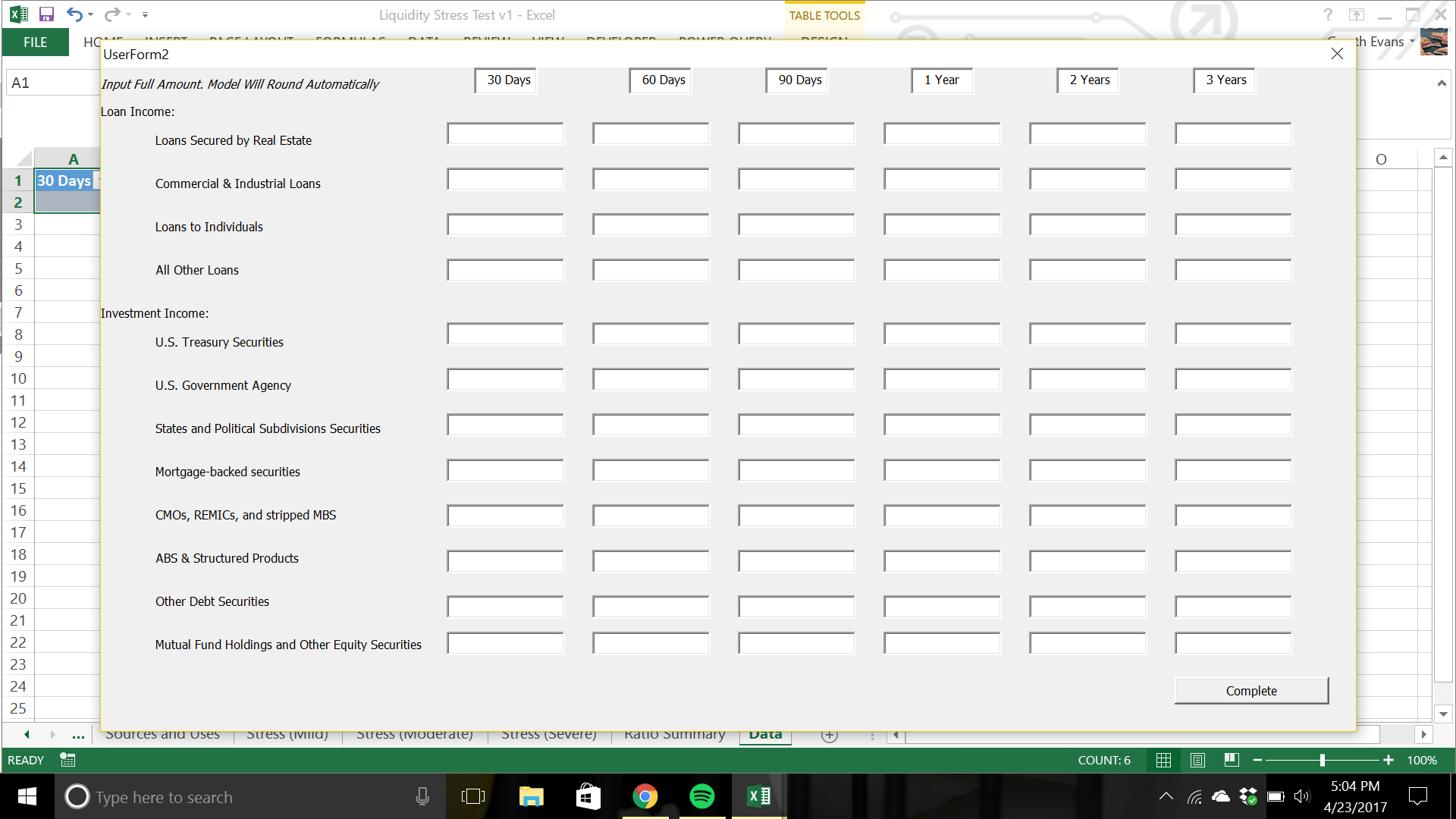This screenshot has width=1456, height=819.
Task: Click the Loans Secured by Real Estate 30-day input field
Action: (x=505, y=133)
